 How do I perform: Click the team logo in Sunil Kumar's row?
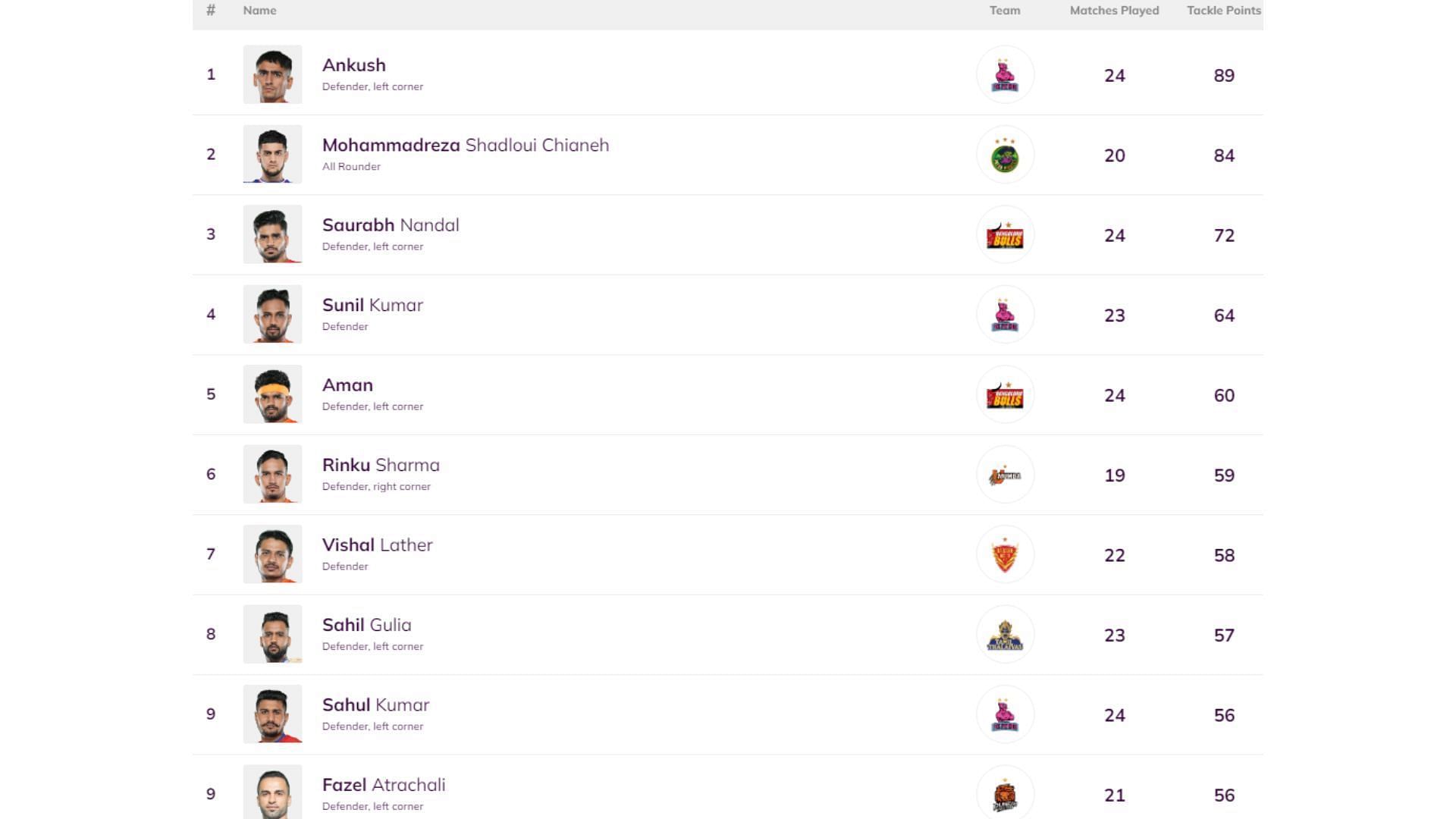click(x=1005, y=315)
